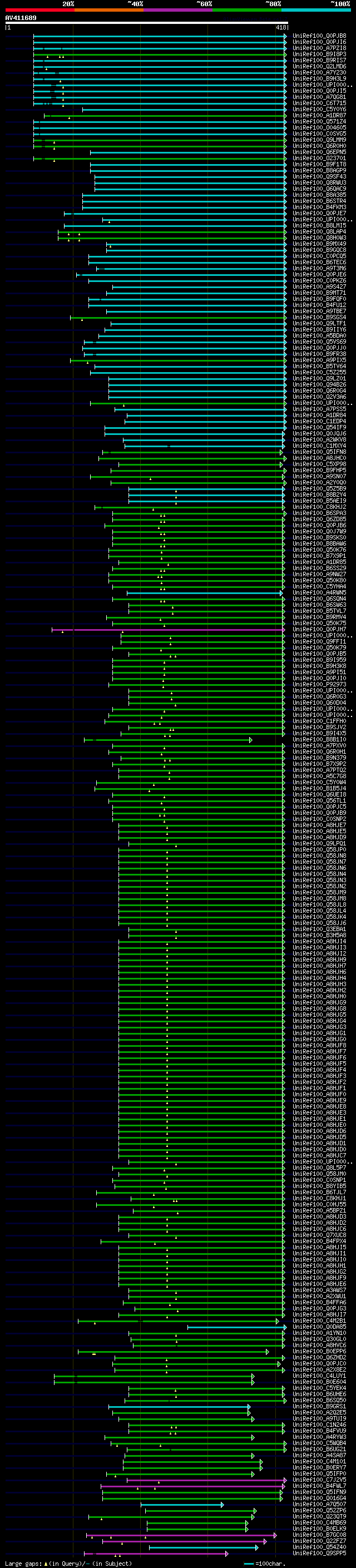Select the UniRef100_B0E604 hit label
This screenshot has height=1568, width=356.
pos(319,1382)
